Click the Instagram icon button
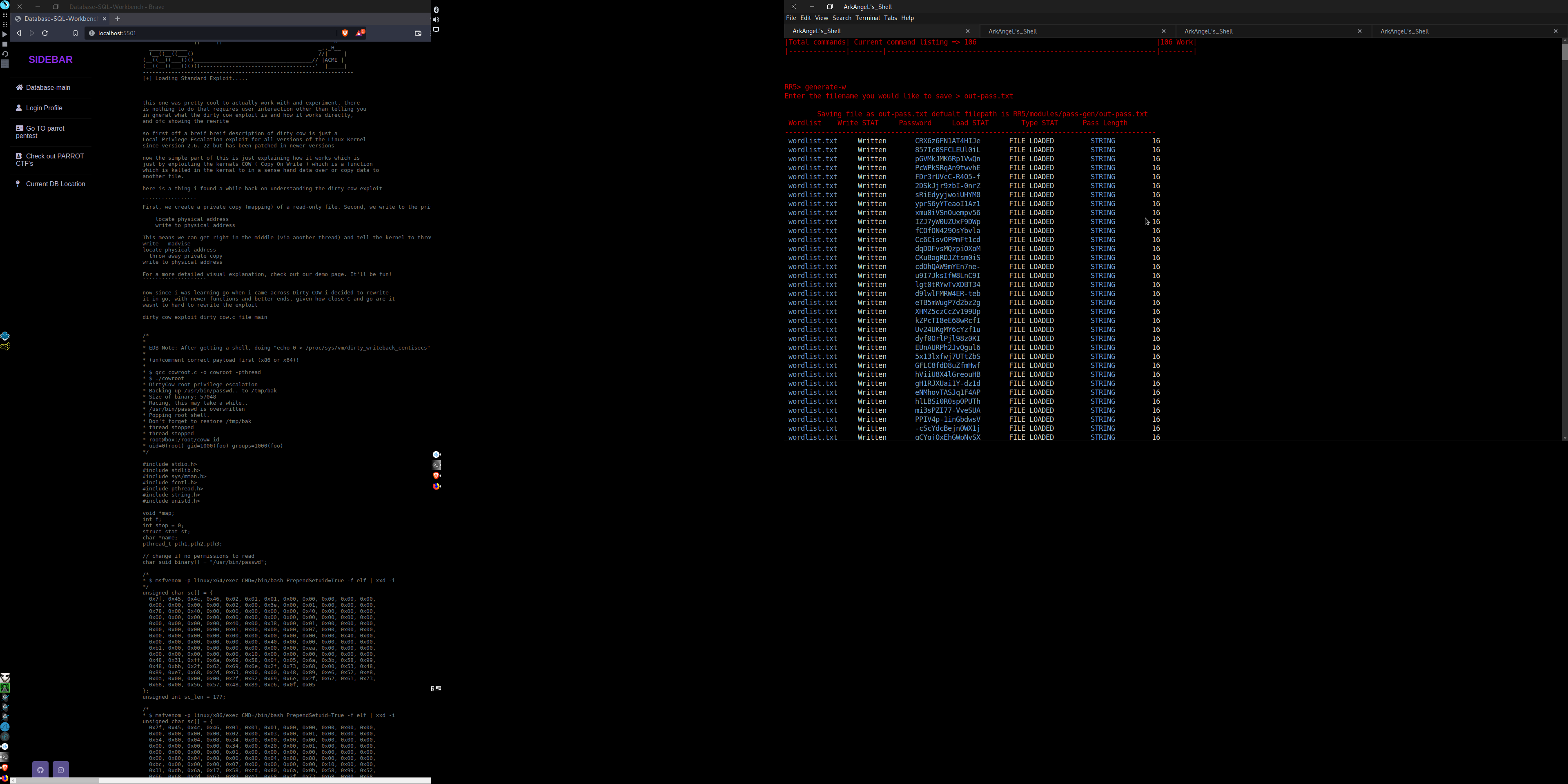1568x784 pixels. tap(61, 770)
